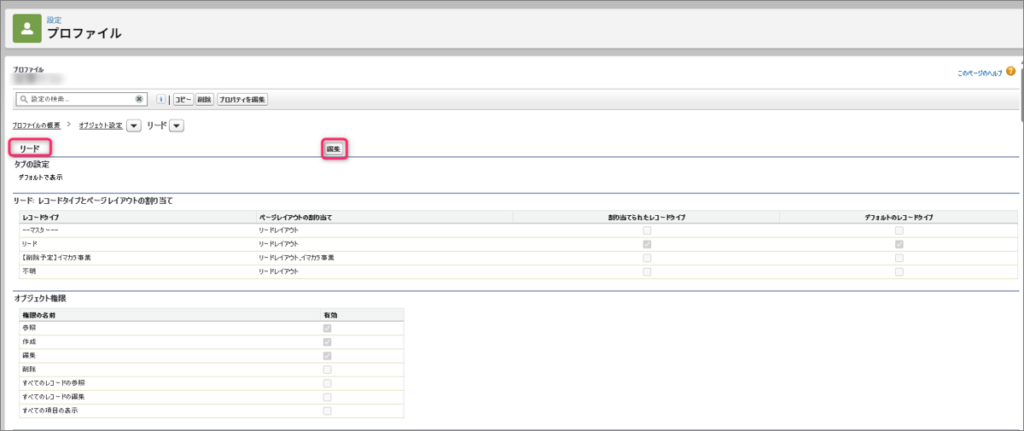Click the green profile icon in header
The height and width of the screenshot is (431, 1024).
(x=27, y=29)
